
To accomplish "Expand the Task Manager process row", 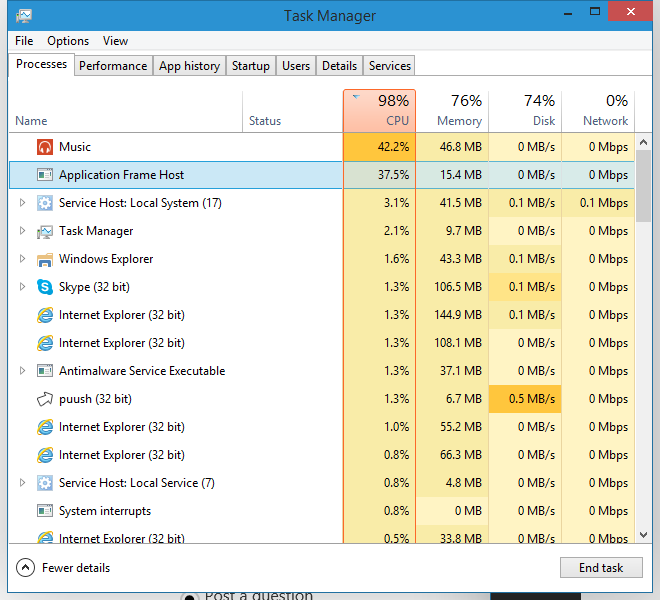I will 22,231.
